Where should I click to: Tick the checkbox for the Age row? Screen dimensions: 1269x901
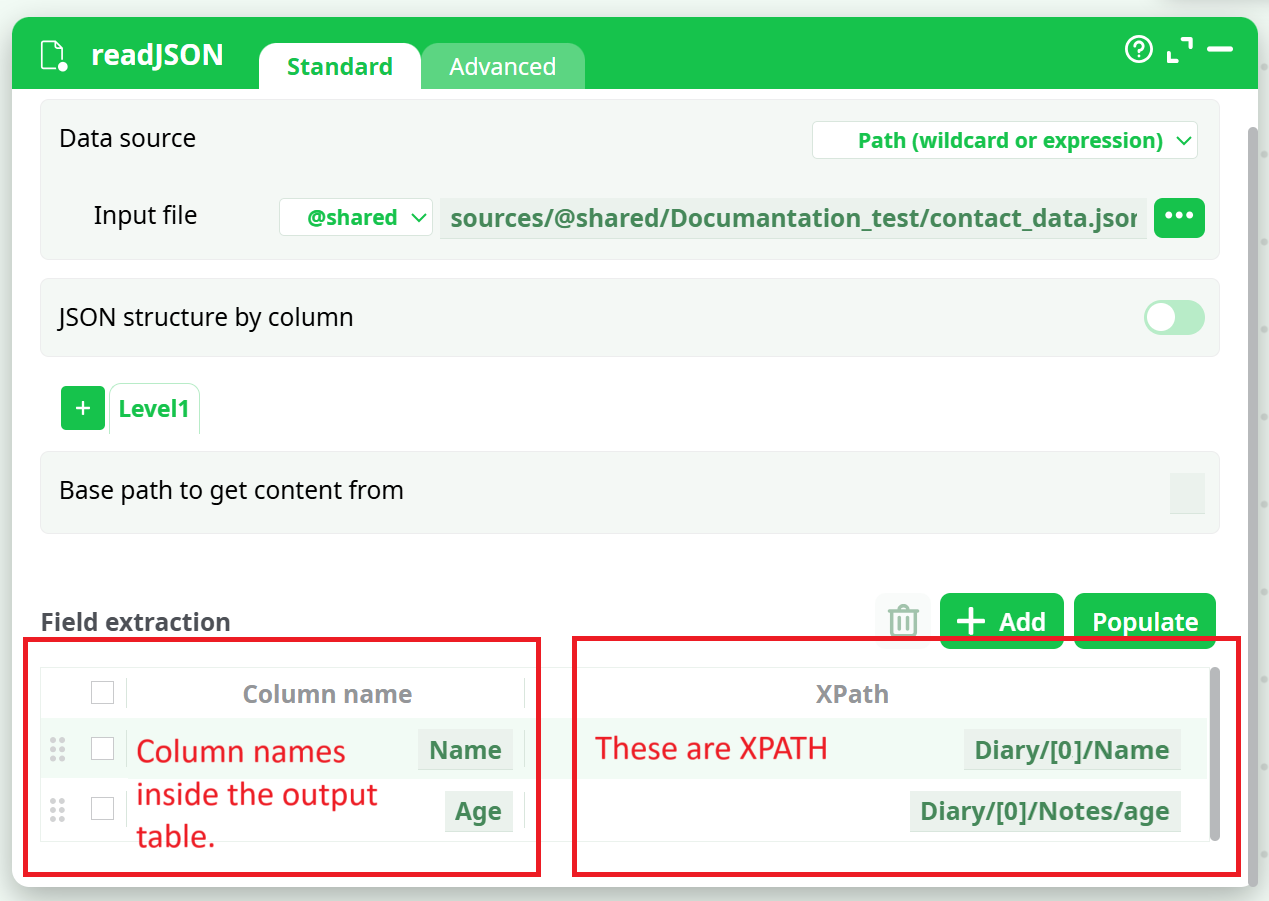[x=102, y=809]
